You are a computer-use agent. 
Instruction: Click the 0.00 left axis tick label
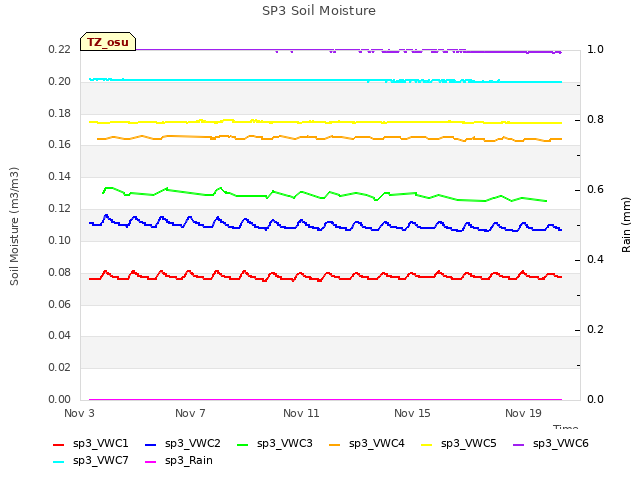tap(60, 399)
